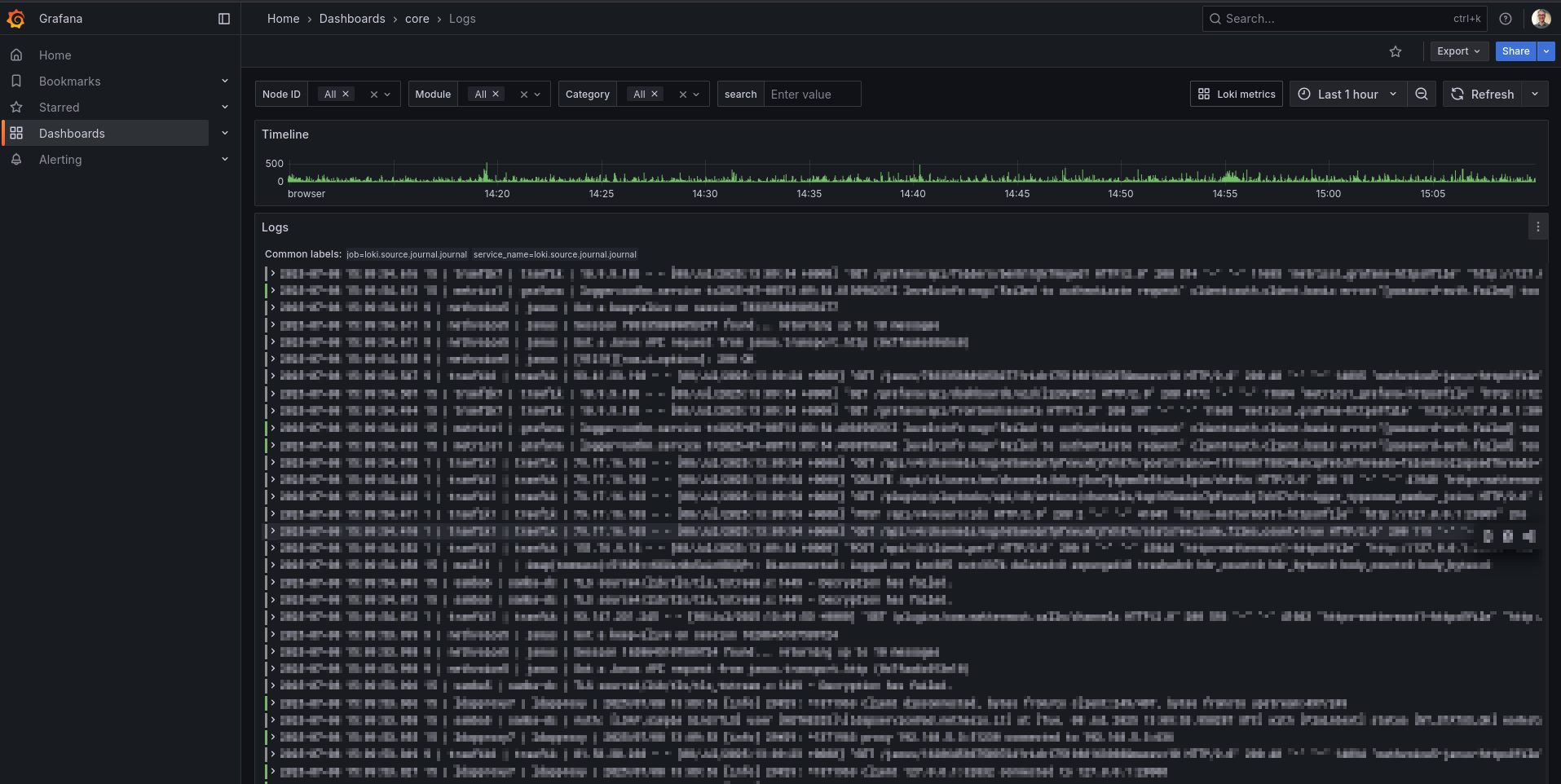Screen dimensions: 1561x784
Task: Open the Share options arrow
Action: tap(1546, 51)
